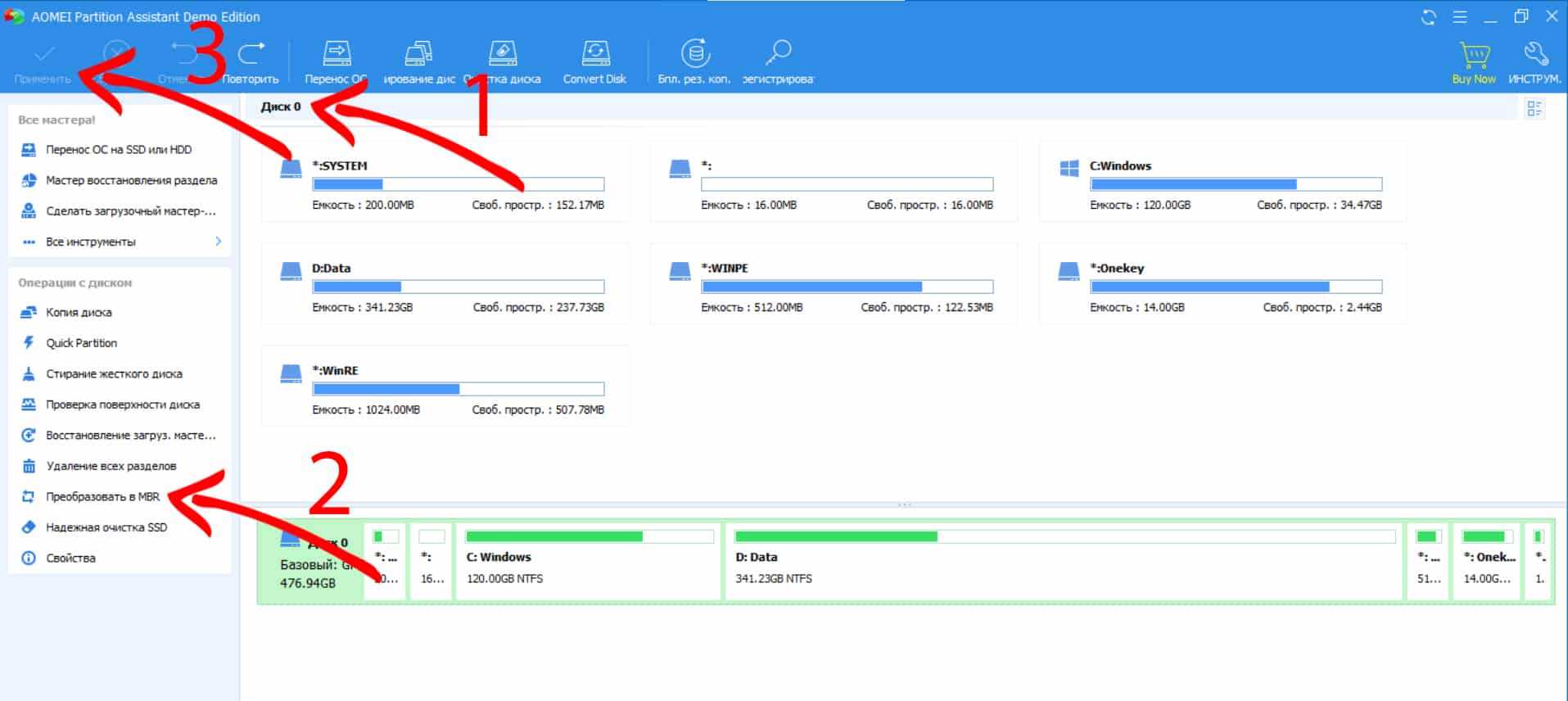
Task: Select the *:WINPE partition drive icon
Action: coord(680,271)
